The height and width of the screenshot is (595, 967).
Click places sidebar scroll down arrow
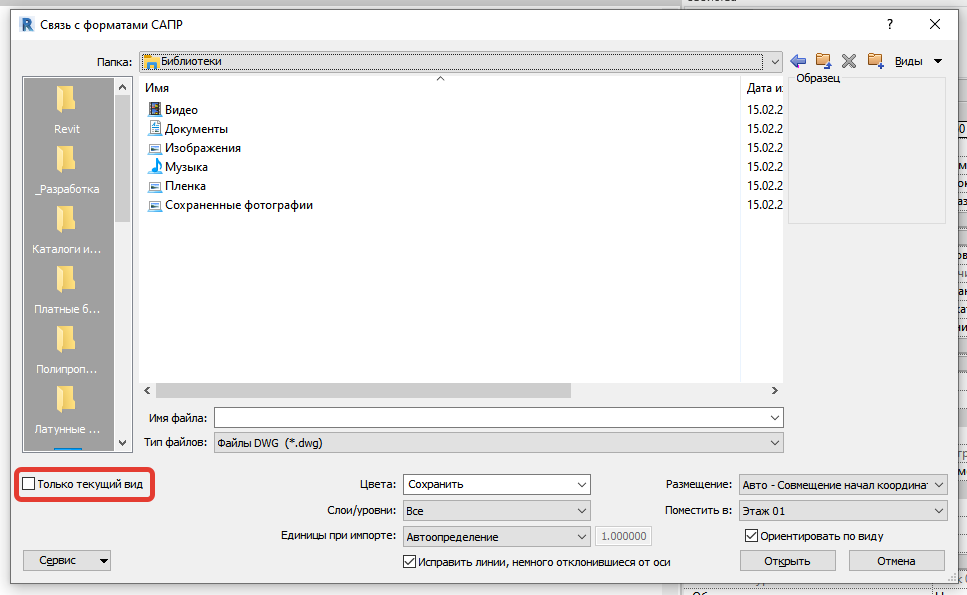tap(122, 443)
